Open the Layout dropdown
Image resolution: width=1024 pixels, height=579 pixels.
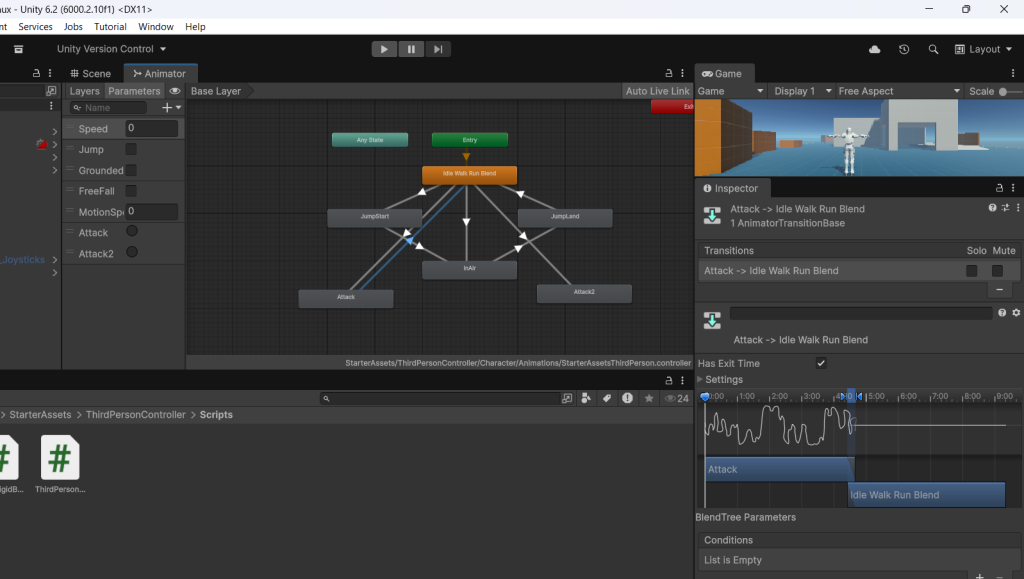tap(983, 49)
